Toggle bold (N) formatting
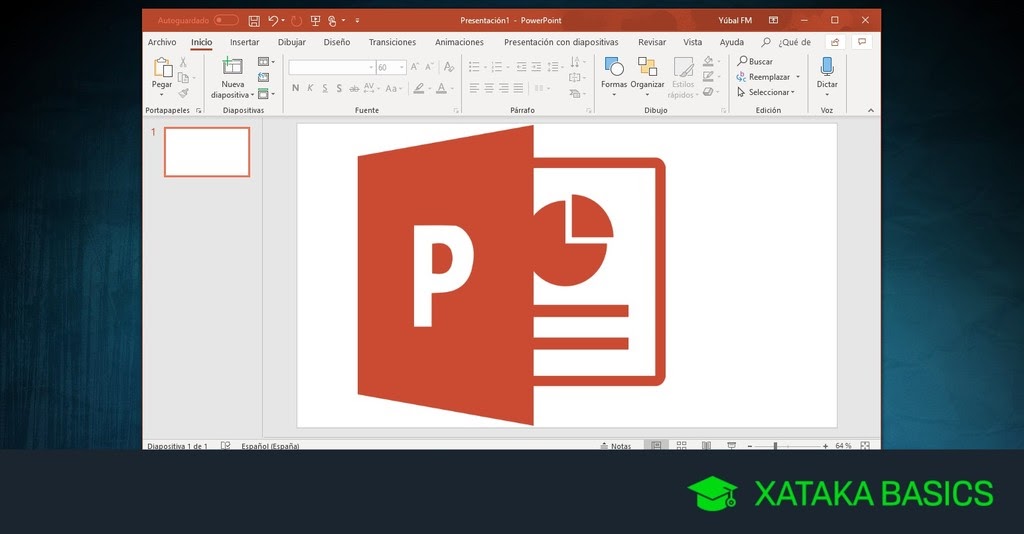Screen dimensions: 1024x534 (x=295, y=88)
